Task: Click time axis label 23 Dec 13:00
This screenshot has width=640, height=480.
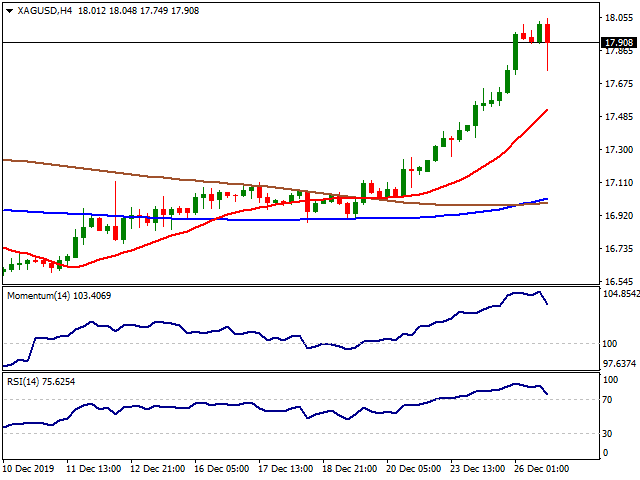Action: click(478, 468)
